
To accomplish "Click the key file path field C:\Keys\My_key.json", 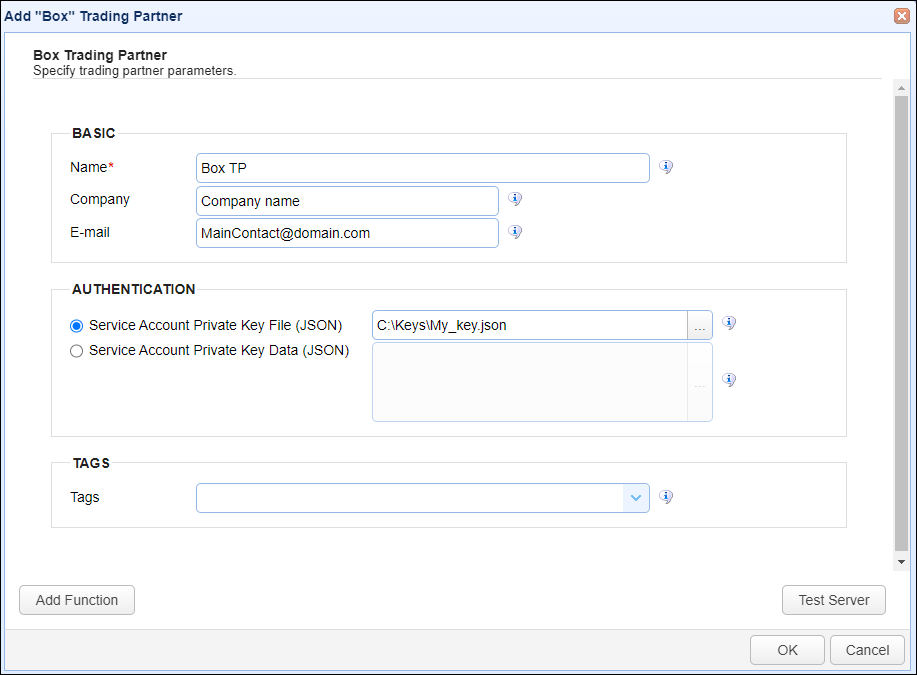I will pyautogui.click(x=530, y=325).
